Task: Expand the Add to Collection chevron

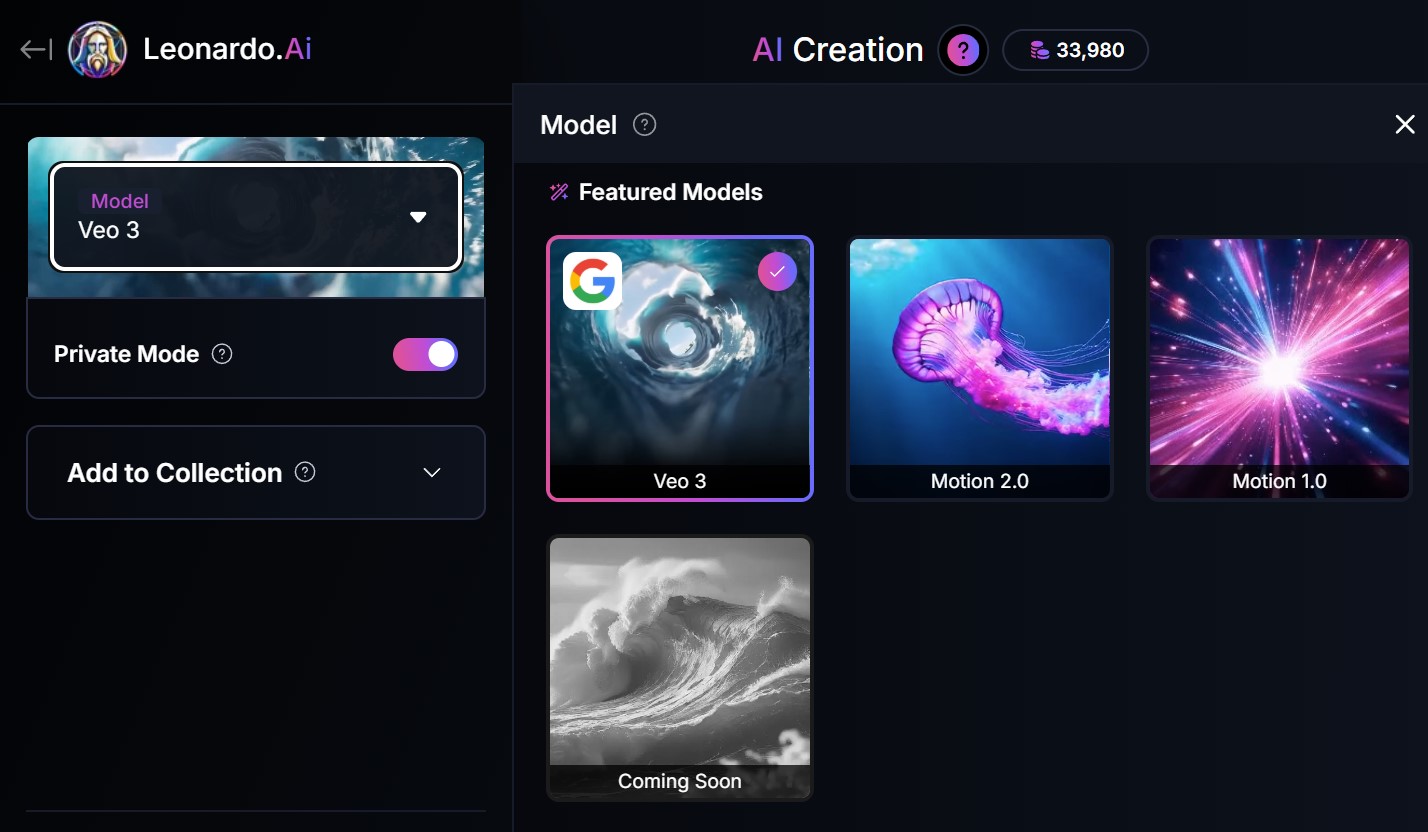Action: [x=432, y=472]
